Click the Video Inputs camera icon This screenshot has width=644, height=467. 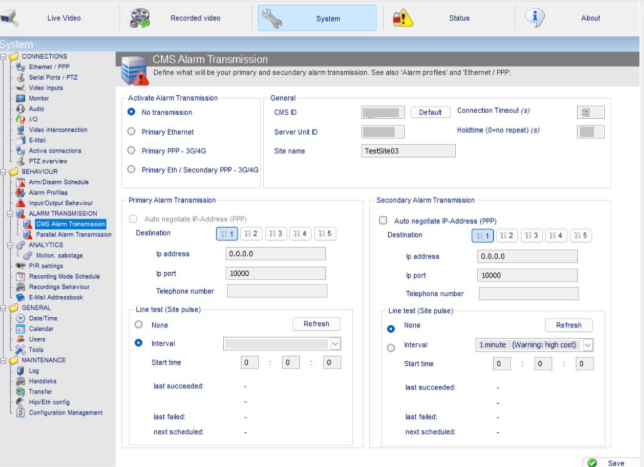21,88
